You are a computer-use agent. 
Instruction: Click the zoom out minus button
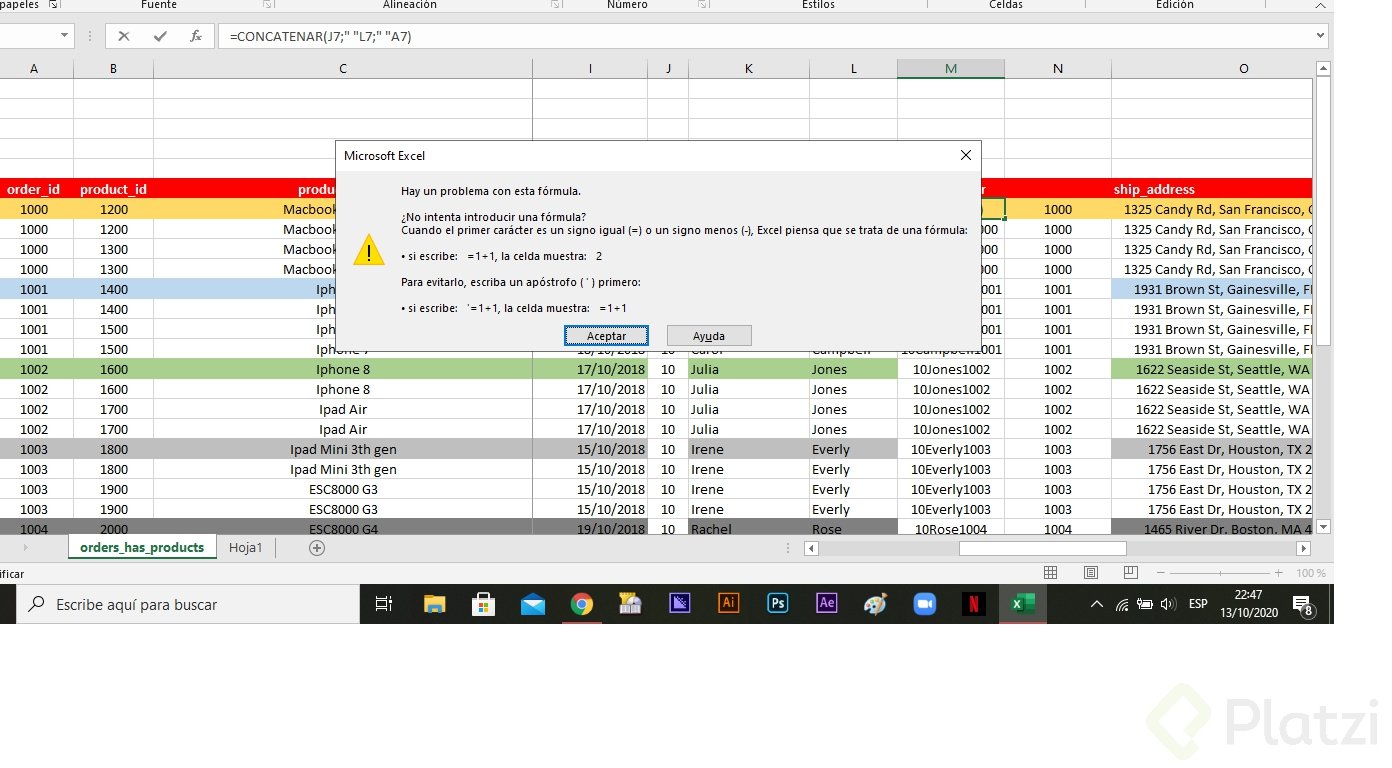[x=1161, y=573]
